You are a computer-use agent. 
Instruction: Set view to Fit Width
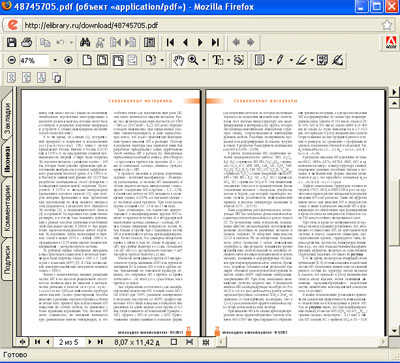[x=118, y=60]
